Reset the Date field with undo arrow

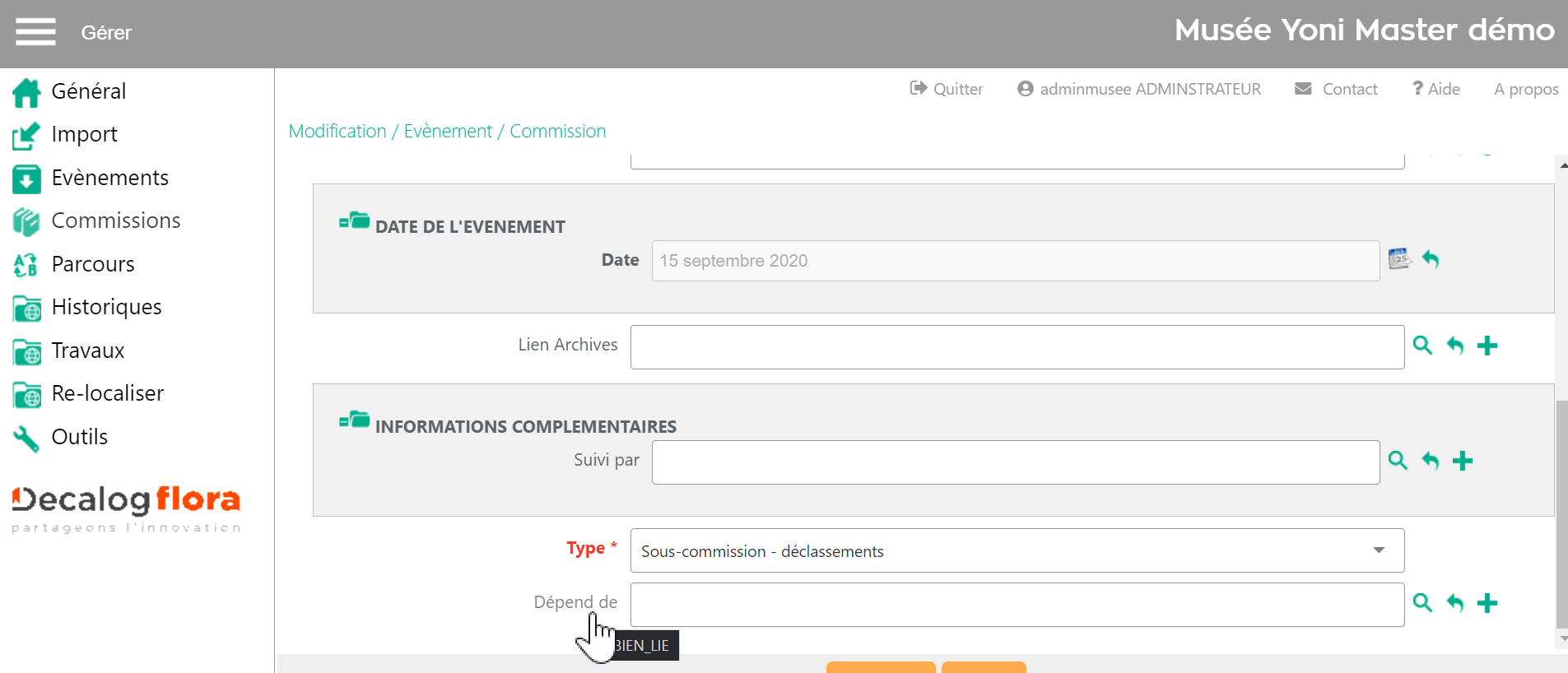(x=1431, y=259)
